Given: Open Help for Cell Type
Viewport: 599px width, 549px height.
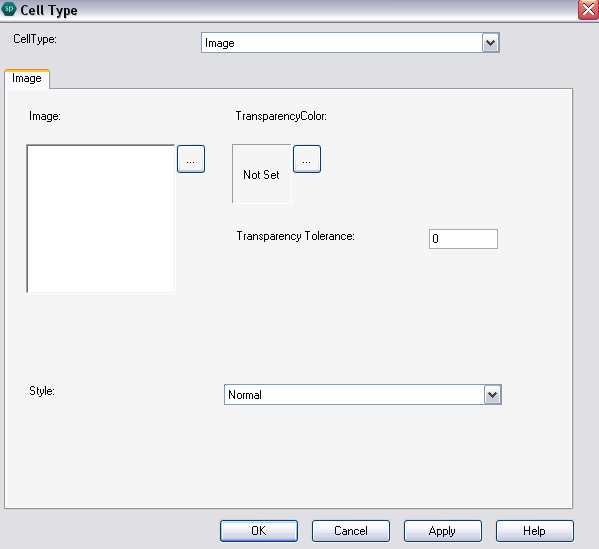Looking at the screenshot, I should pyautogui.click(x=535, y=531).
